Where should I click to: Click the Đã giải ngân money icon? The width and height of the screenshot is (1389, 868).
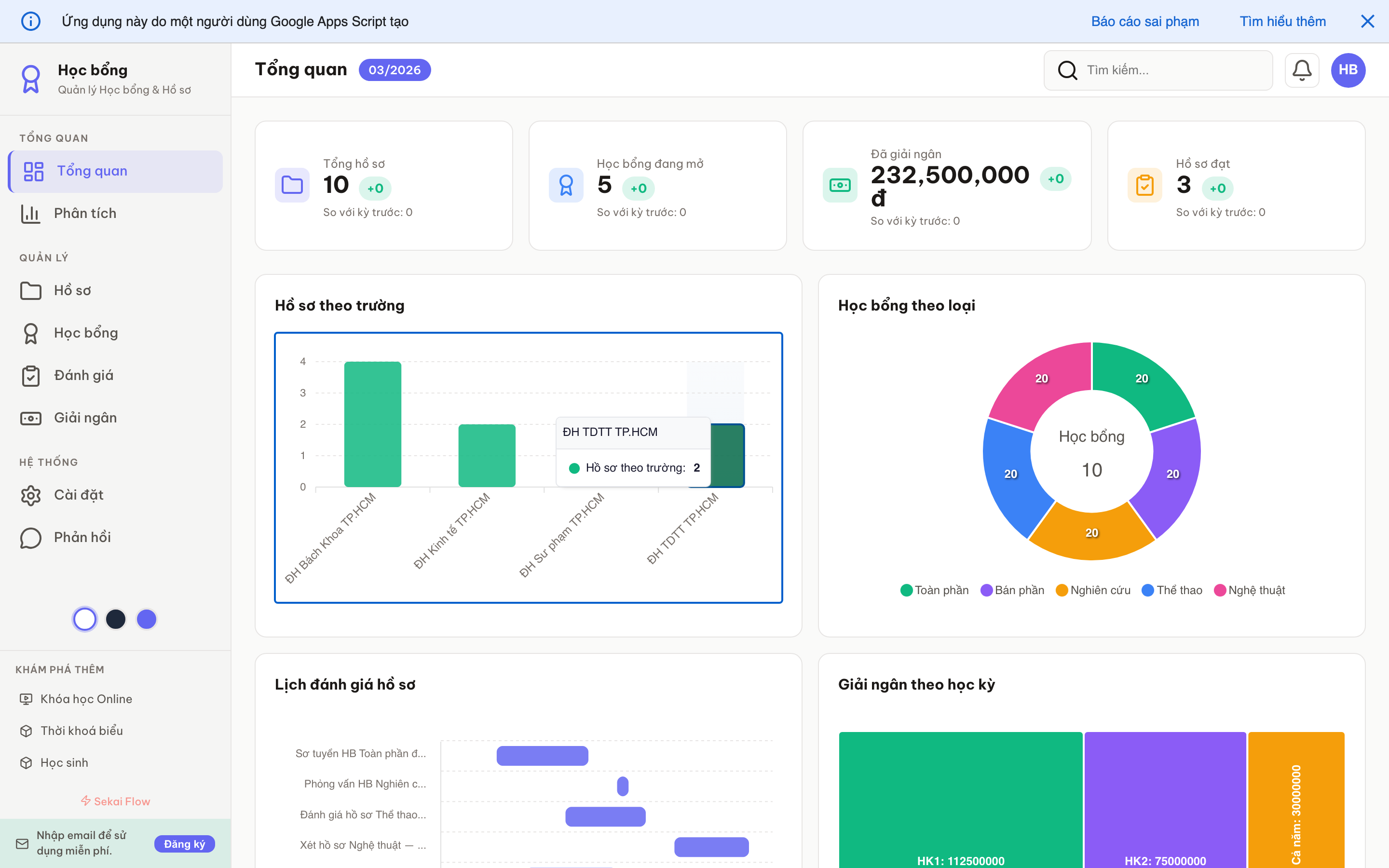(839, 185)
